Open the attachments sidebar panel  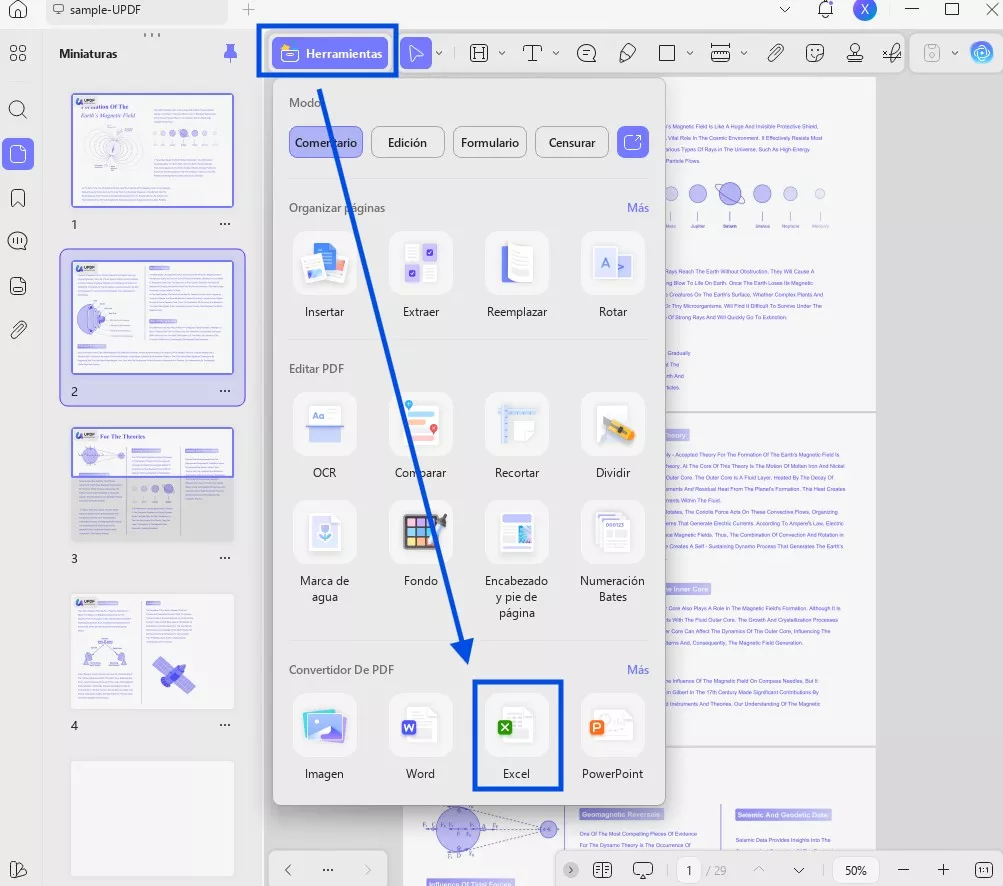click(18, 330)
